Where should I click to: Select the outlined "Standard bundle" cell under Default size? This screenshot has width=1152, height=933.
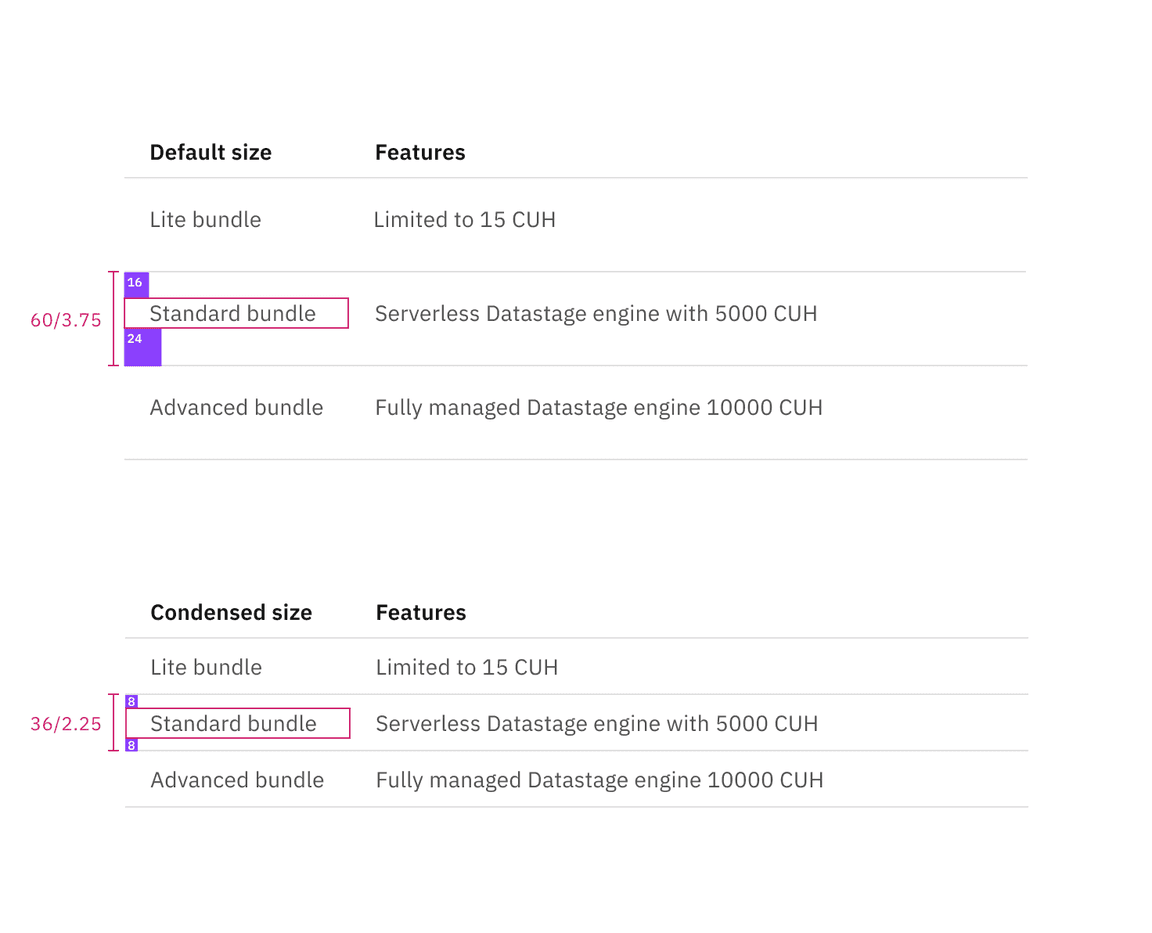tap(236, 313)
